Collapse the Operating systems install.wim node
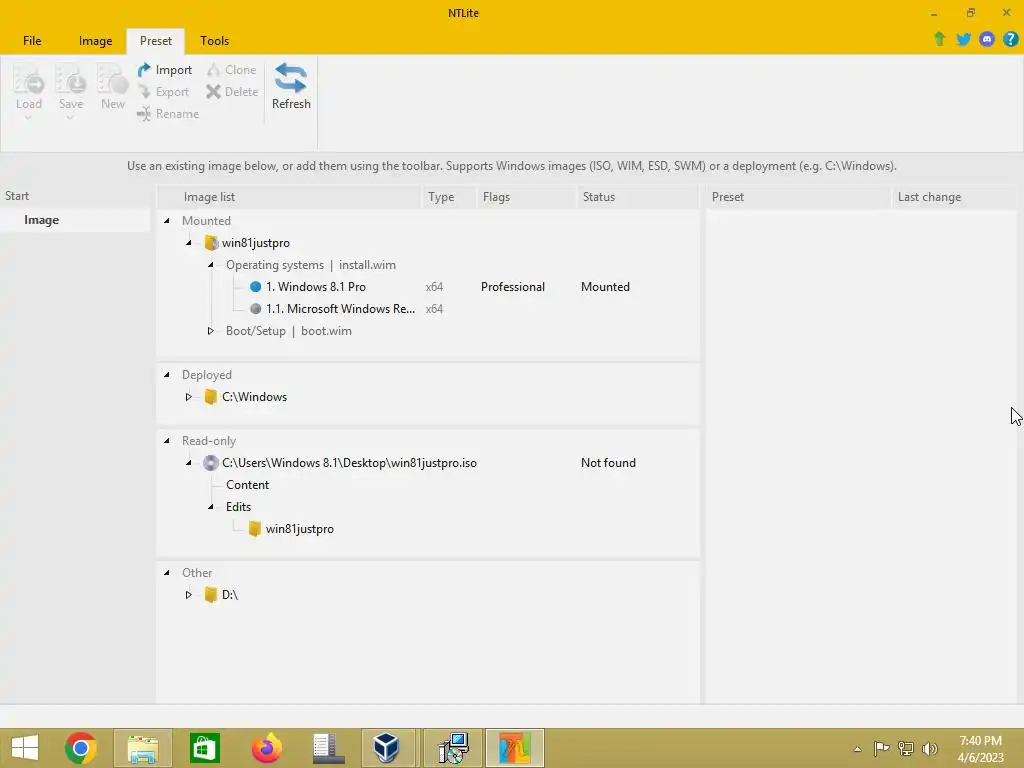1024x768 pixels. pyautogui.click(x=210, y=265)
